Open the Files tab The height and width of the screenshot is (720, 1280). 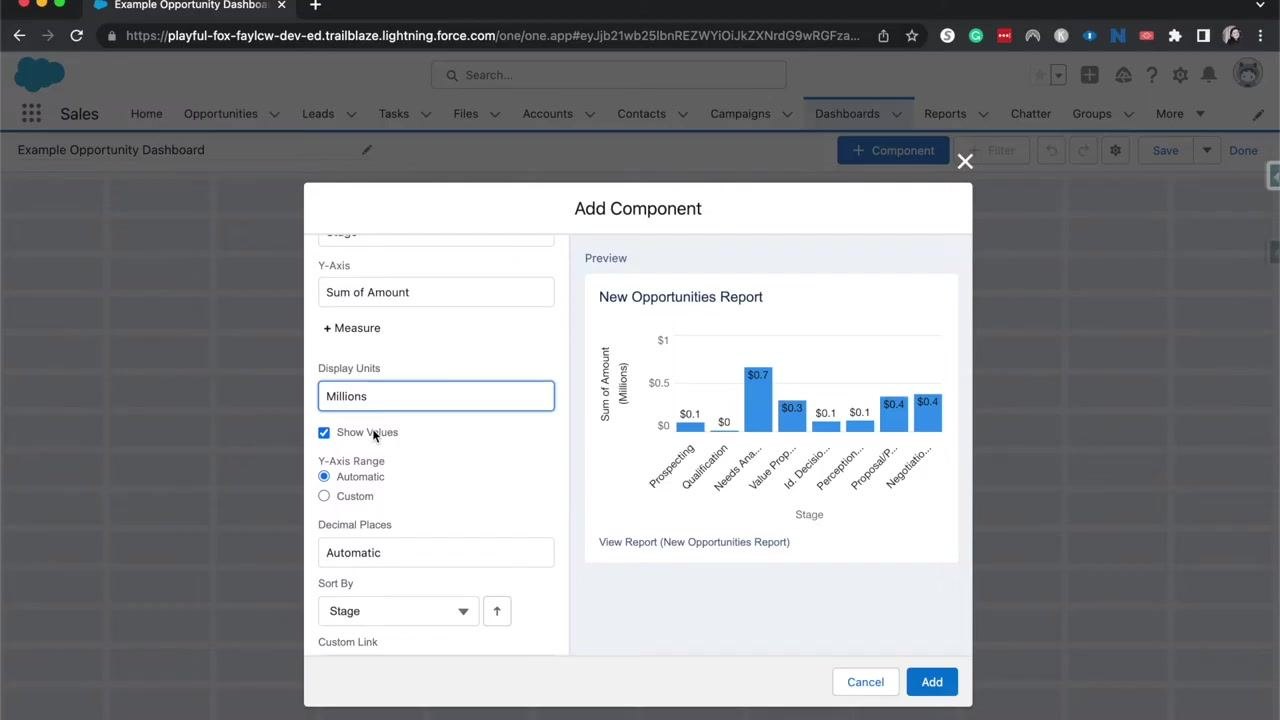(x=466, y=114)
